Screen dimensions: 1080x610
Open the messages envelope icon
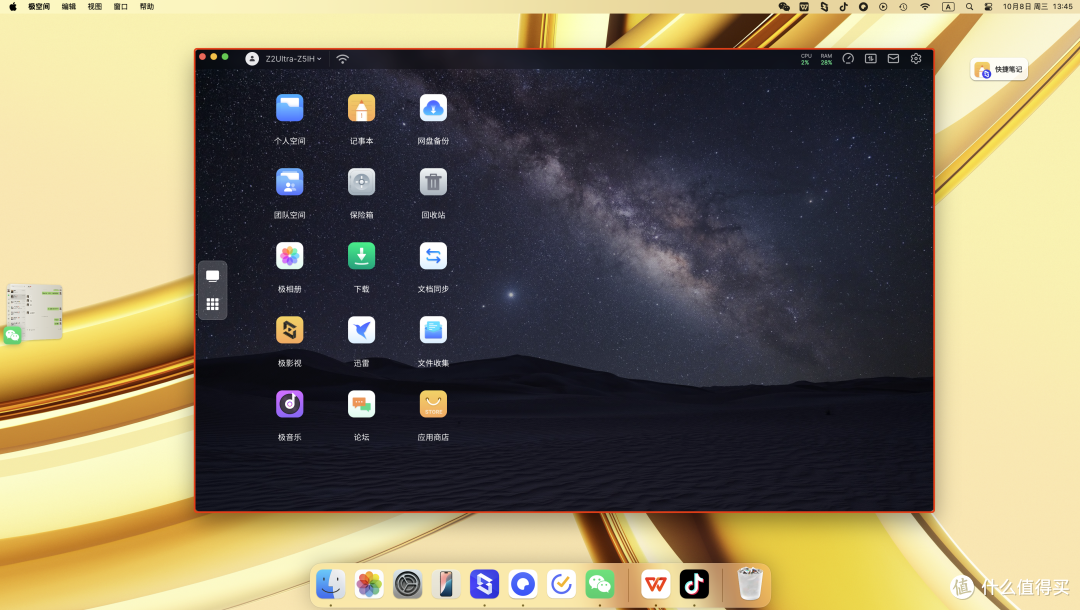[893, 59]
